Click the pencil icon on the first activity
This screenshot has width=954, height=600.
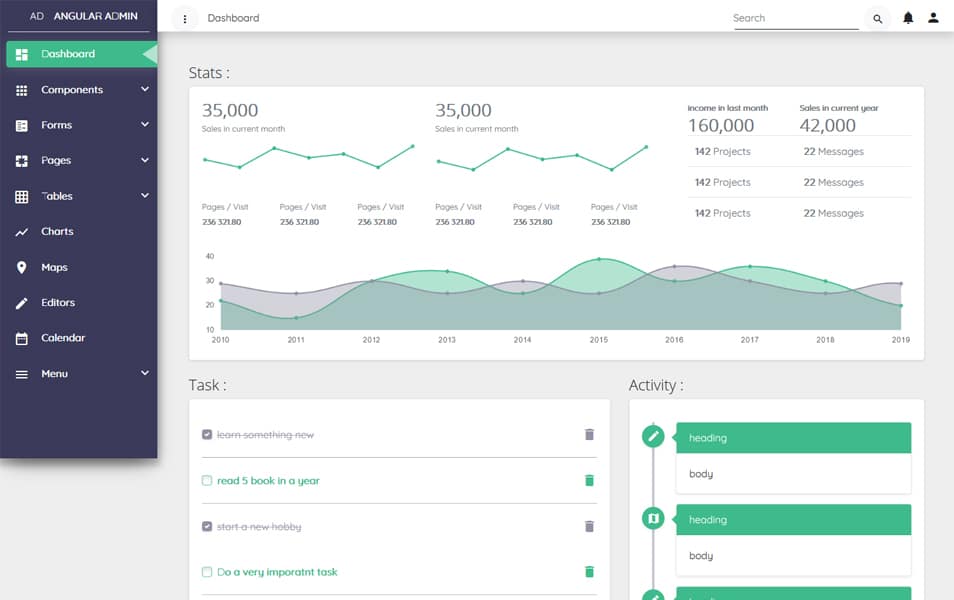pyautogui.click(x=653, y=436)
